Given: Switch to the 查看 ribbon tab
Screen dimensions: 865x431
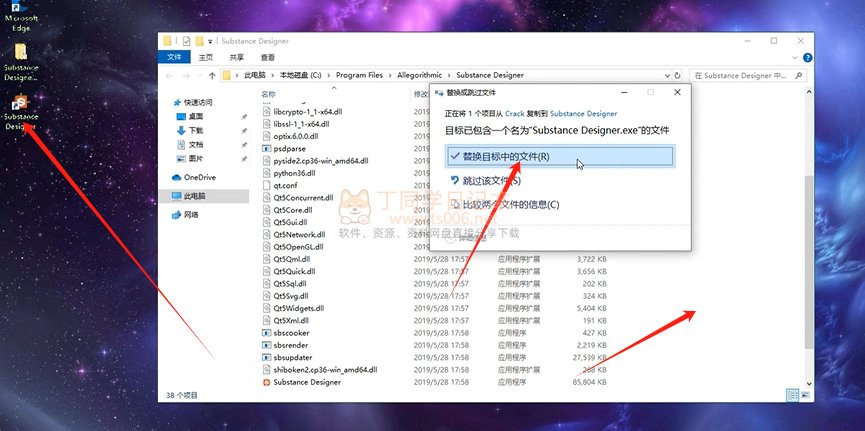Looking at the screenshot, I should tap(268, 57).
